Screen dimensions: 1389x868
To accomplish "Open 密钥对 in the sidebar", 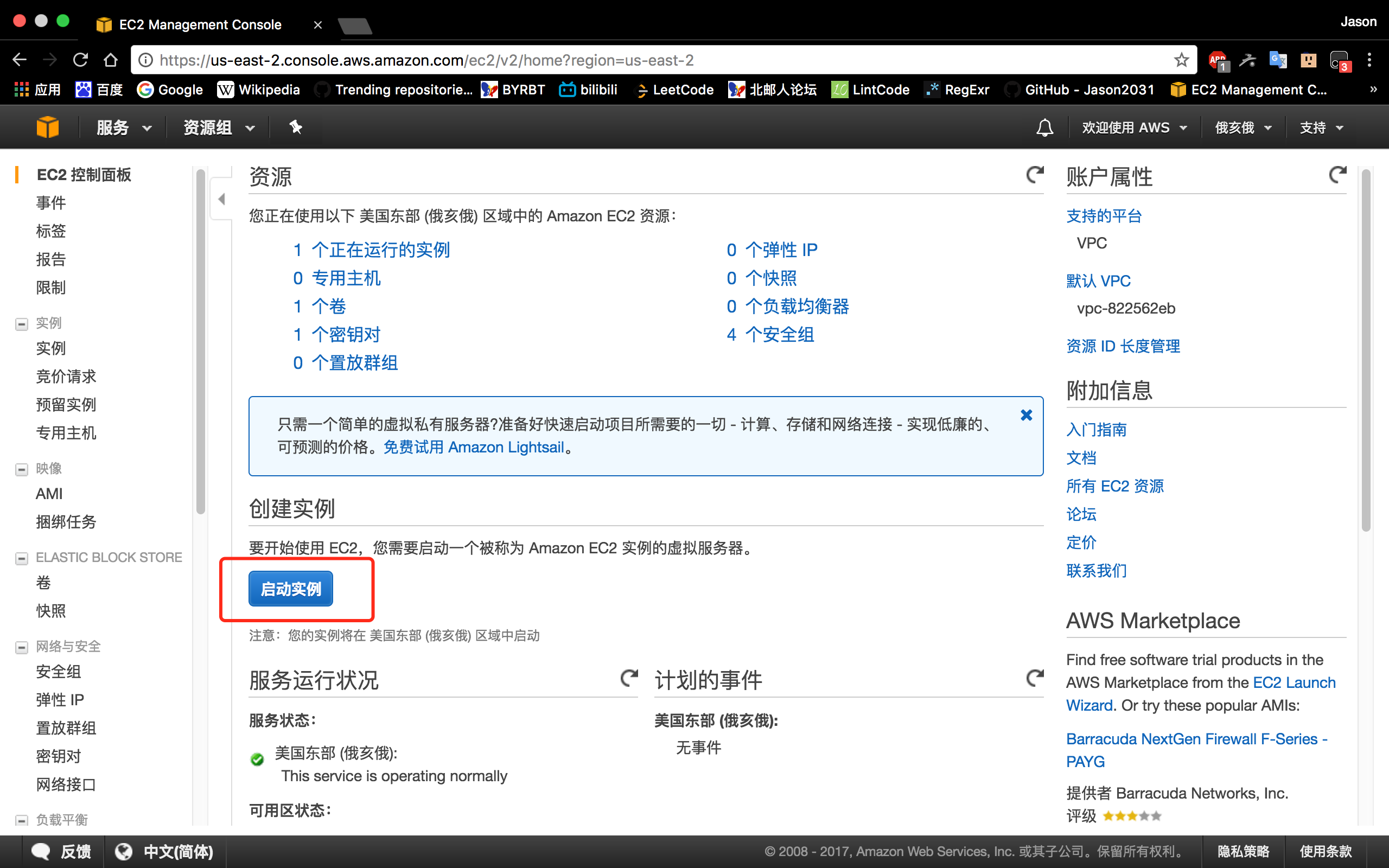I will click(59, 756).
